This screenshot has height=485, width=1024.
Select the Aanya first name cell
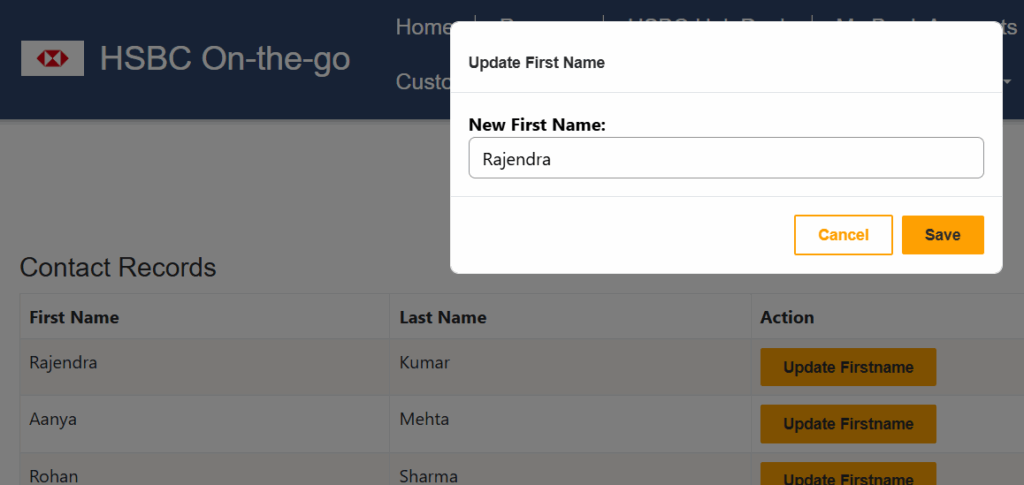tap(53, 420)
